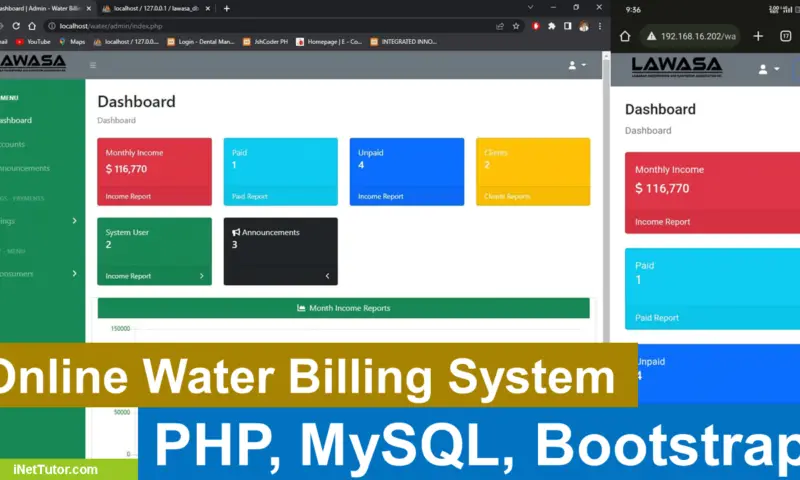The image size is (800, 480).
Task: Show the mobile browser tab switcher
Action: [x=784, y=36]
